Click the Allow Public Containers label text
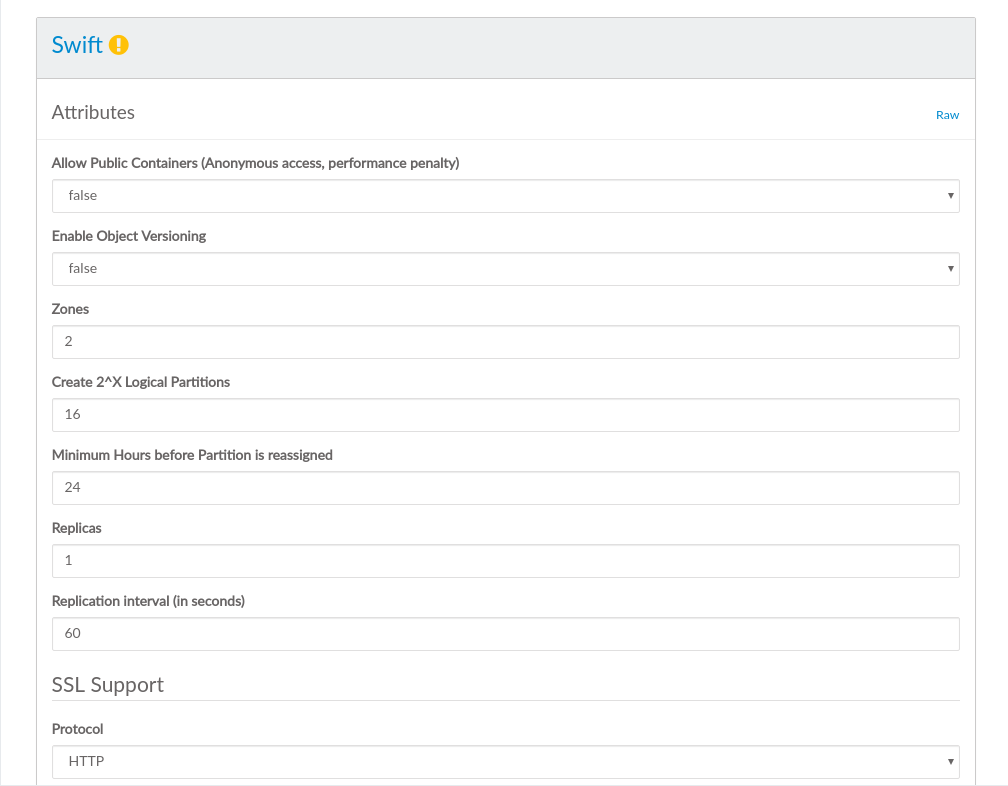 coord(255,163)
